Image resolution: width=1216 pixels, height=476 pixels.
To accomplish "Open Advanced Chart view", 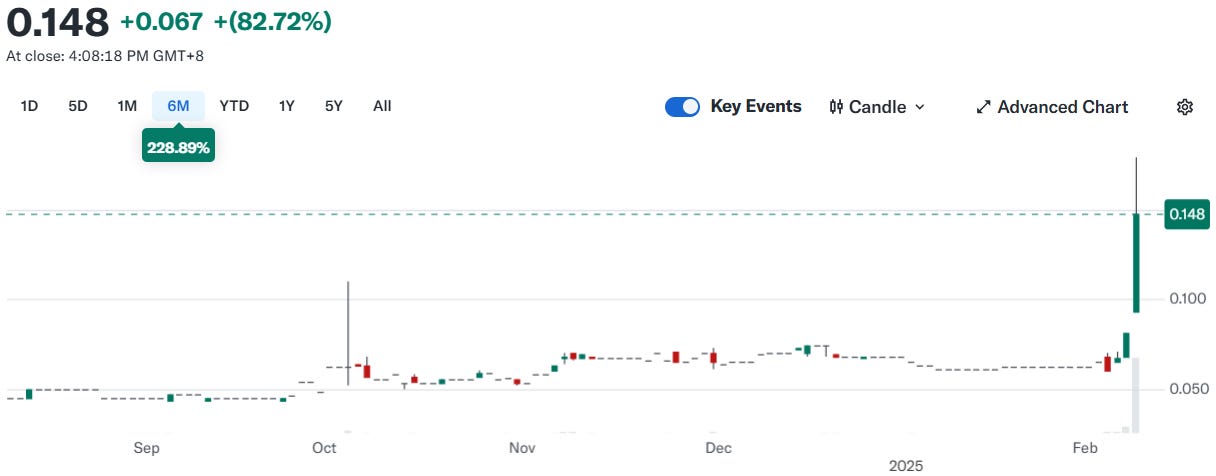I will pos(1052,107).
